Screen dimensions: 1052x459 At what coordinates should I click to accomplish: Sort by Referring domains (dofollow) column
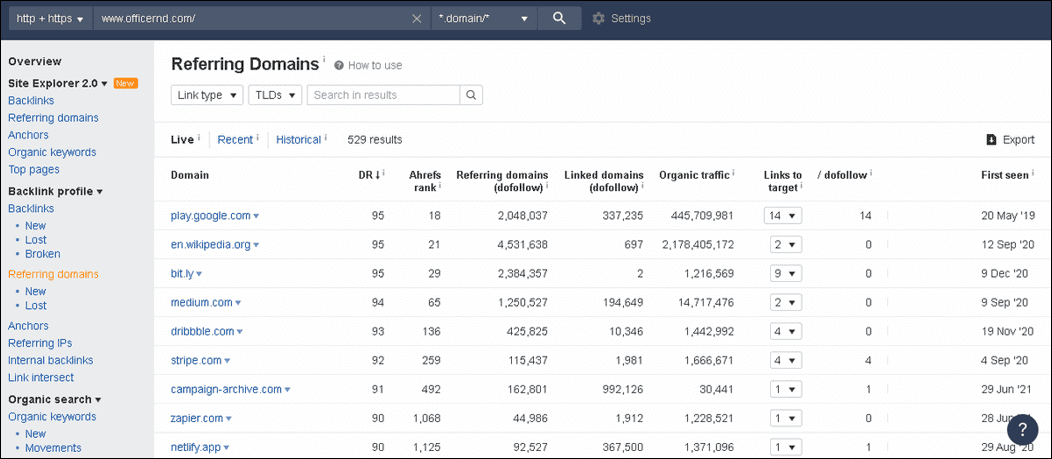(502, 181)
